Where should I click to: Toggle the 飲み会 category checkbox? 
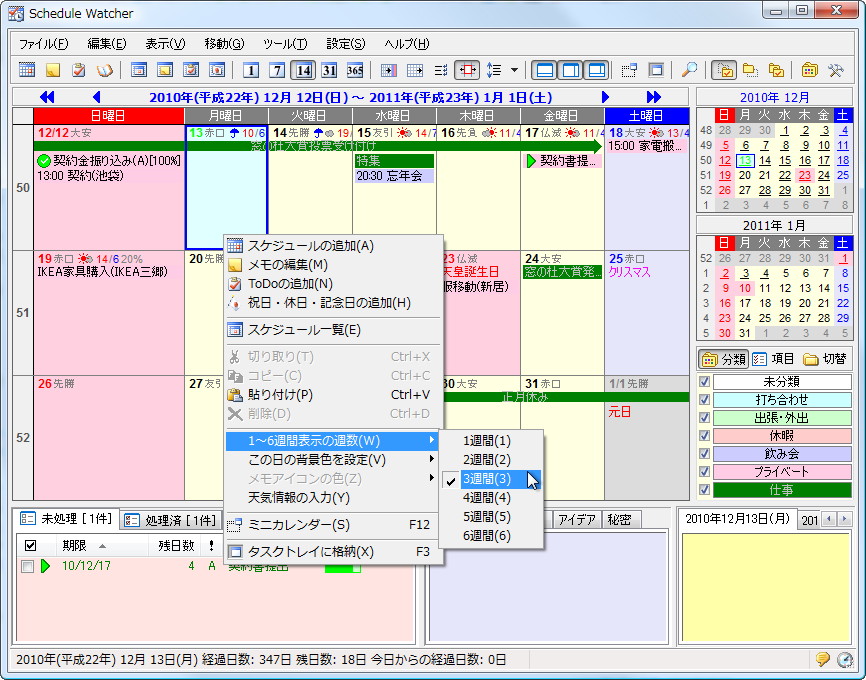704,454
